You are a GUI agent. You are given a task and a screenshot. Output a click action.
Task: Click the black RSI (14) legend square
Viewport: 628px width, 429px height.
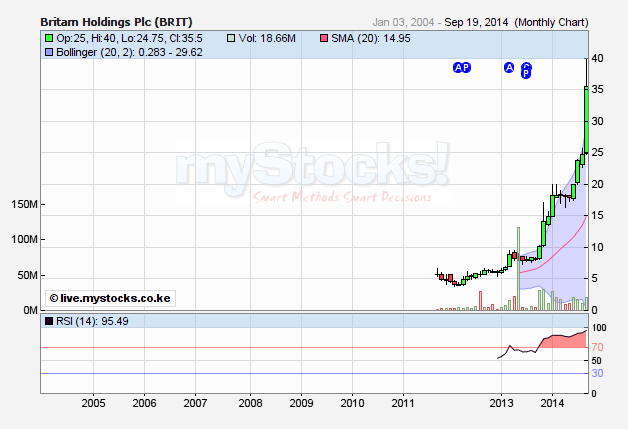50,321
